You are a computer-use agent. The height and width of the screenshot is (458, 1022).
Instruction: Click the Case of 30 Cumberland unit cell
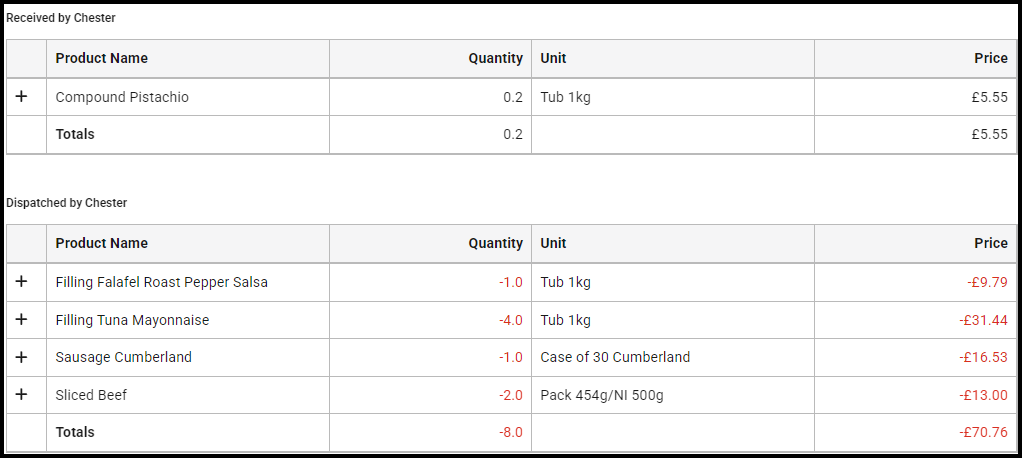click(x=615, y=357)
